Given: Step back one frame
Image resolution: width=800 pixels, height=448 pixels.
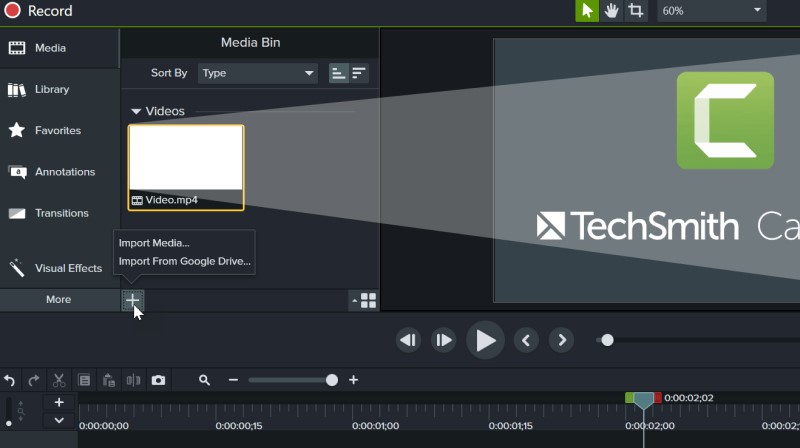Looking at the screenshot, I should pos(408,340).
